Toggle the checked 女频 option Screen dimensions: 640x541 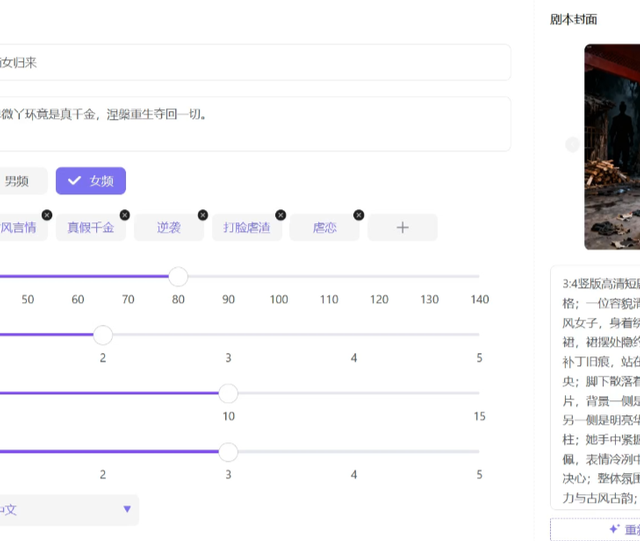pyautogui.click(x=91, y=181)
